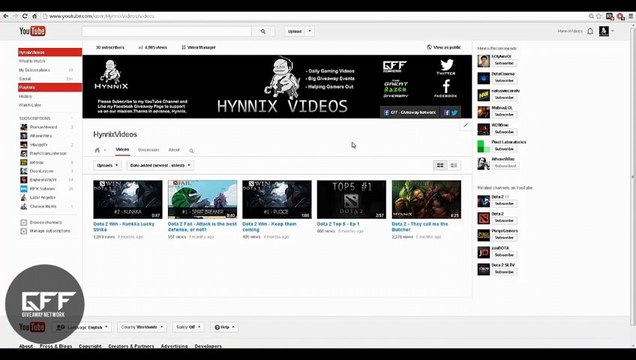The image size is (636, 360).
Task: Open the Country Worldwide dropdown
Action: (142, 327)
